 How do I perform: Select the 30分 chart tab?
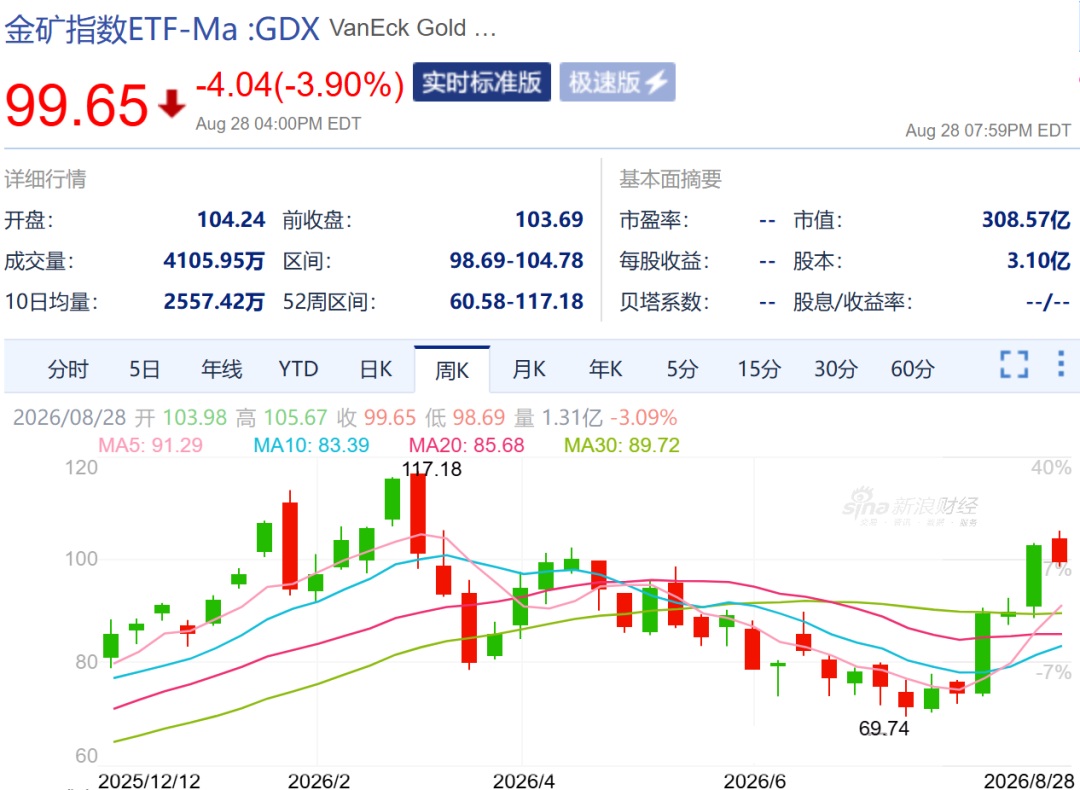coord(835,369)
